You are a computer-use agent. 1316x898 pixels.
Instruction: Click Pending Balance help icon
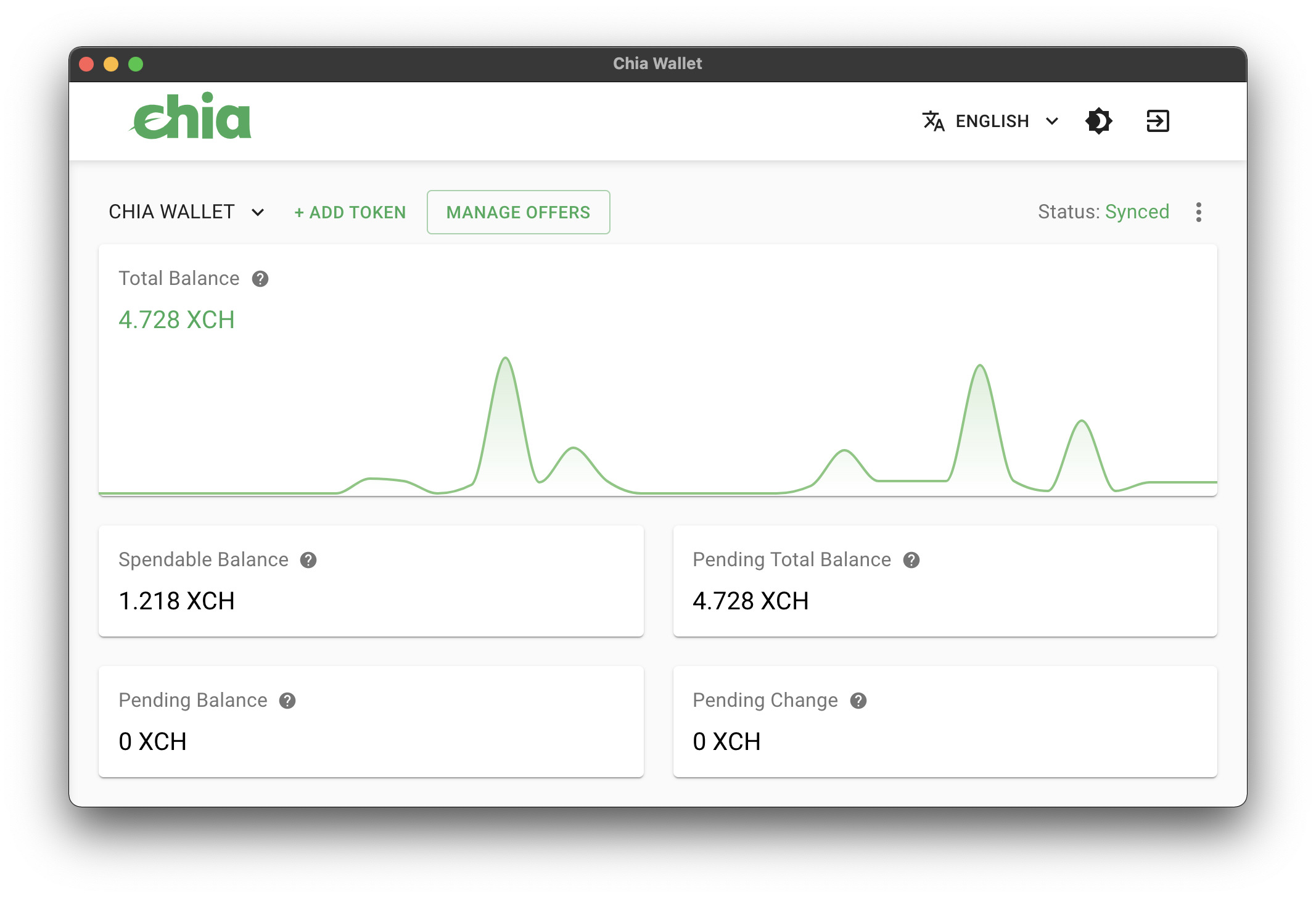[287, 701]
